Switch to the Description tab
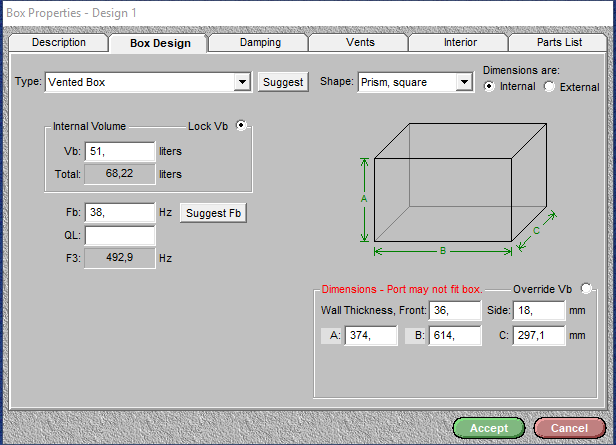Screen dimensions: 616x445 click(x=58, y=43)
